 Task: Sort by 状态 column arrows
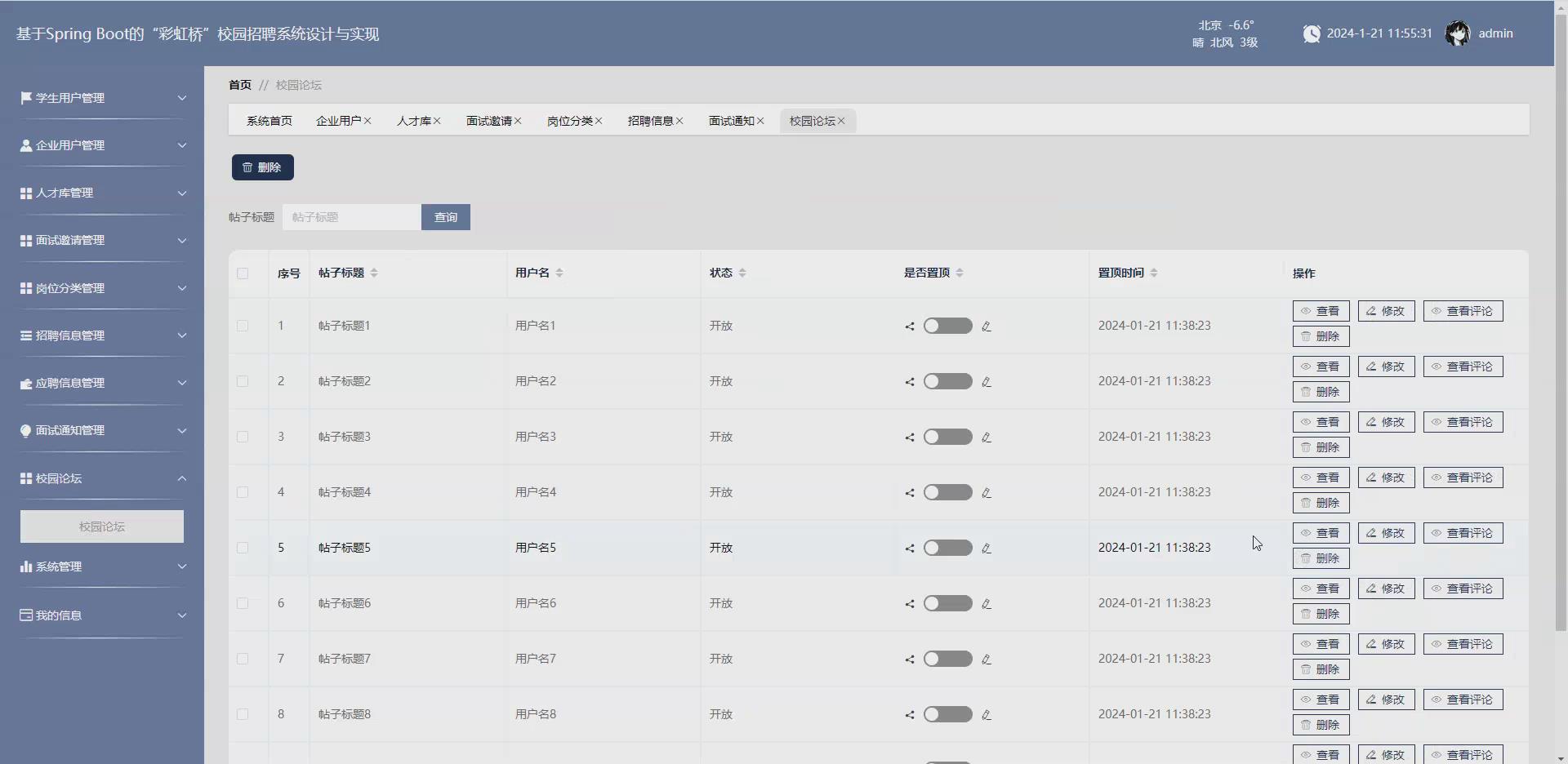tap(742, 273)
